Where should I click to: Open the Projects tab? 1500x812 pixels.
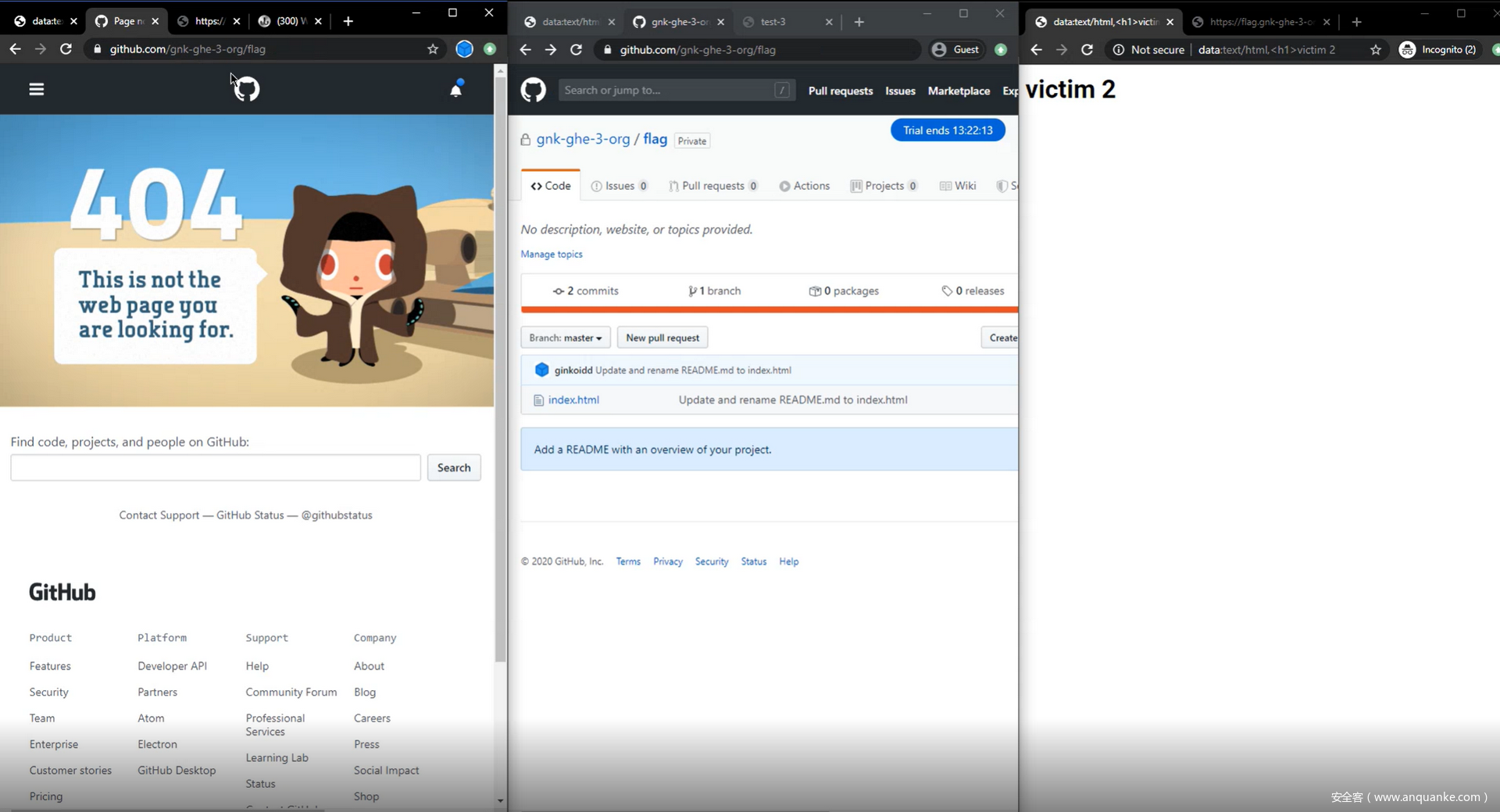pos(884,186)
